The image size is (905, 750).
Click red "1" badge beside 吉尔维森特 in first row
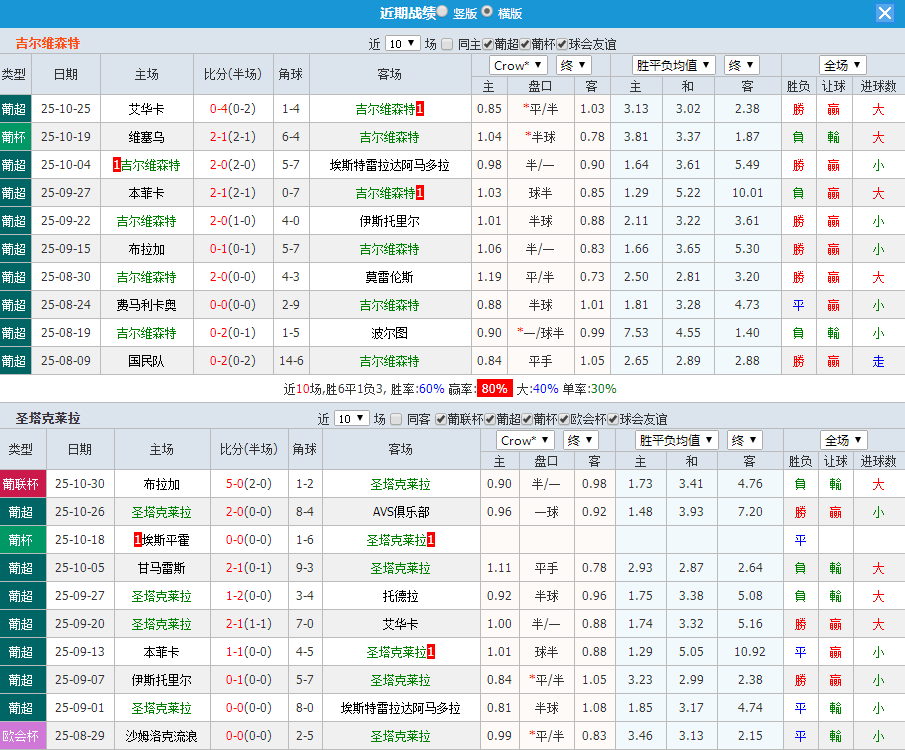pos(420,108)
